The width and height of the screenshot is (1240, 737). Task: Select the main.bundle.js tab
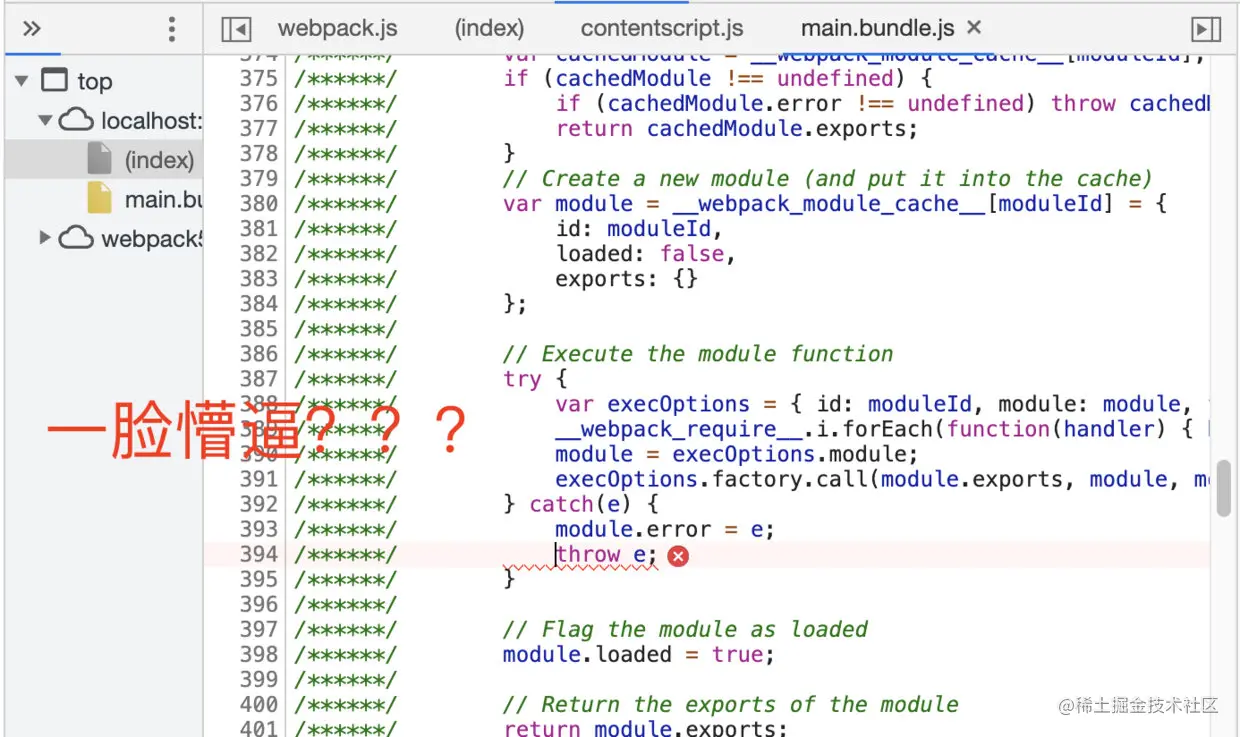coord(877,29)
